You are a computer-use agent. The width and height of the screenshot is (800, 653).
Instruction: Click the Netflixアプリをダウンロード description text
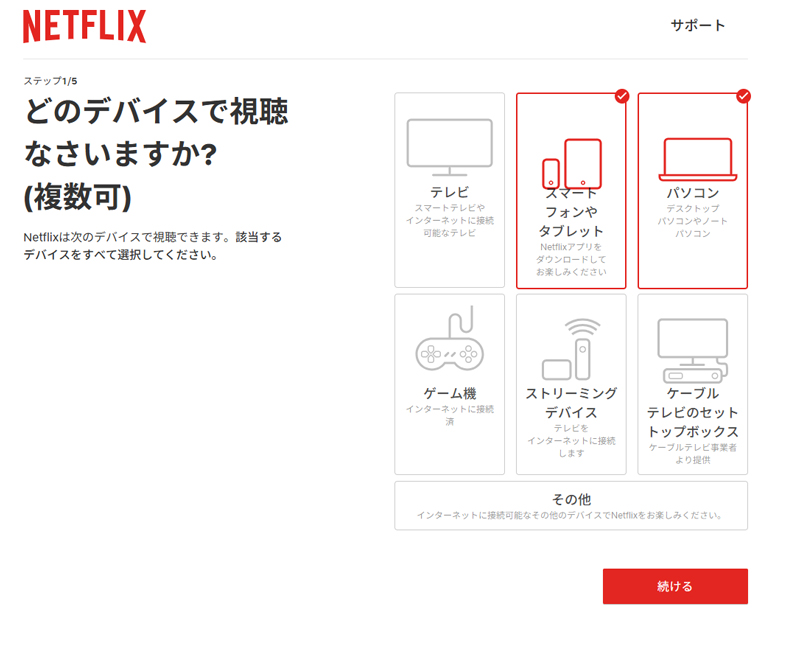[571, 258]
